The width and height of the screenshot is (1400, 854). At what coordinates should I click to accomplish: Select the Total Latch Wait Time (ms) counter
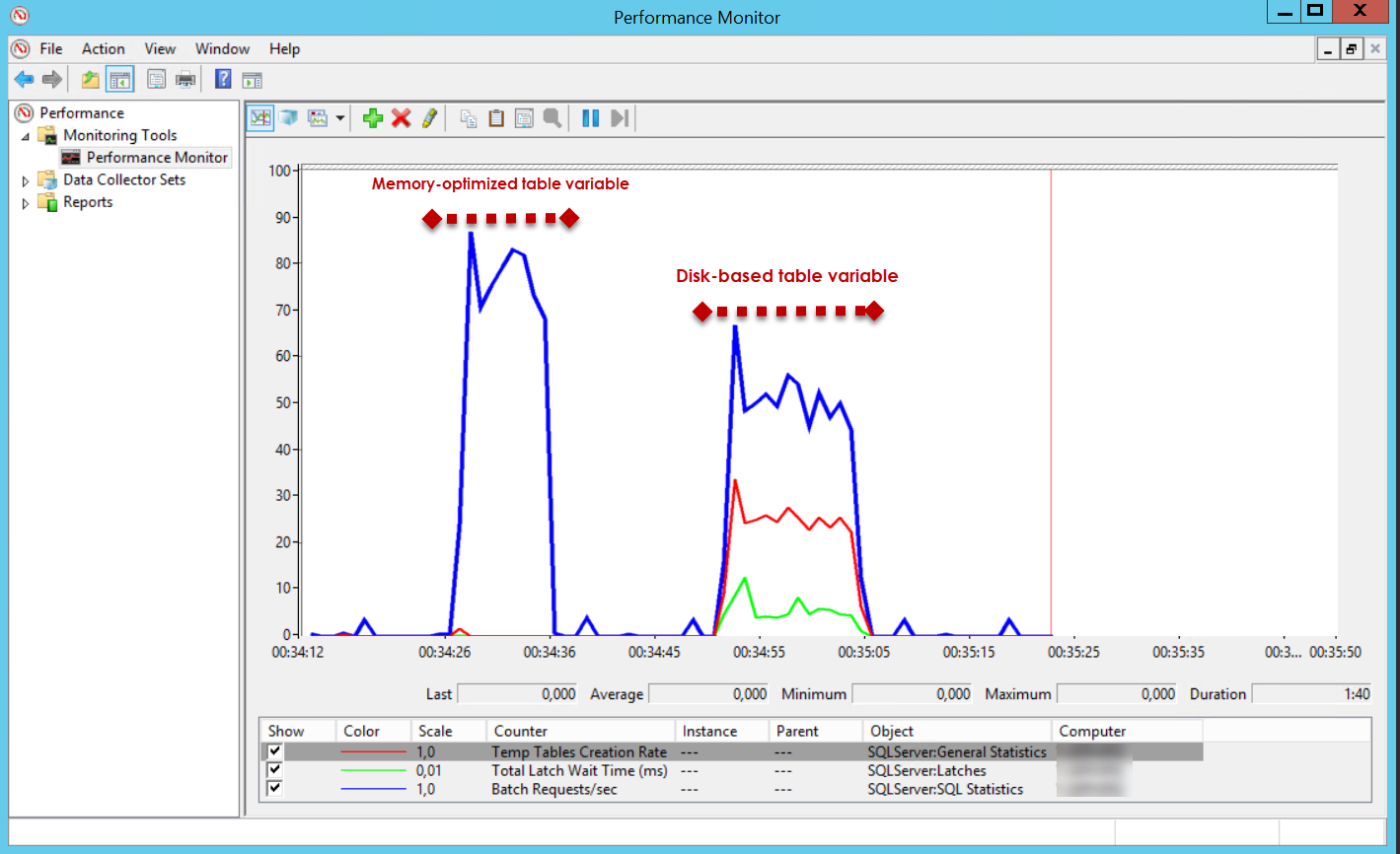point(579,770)
